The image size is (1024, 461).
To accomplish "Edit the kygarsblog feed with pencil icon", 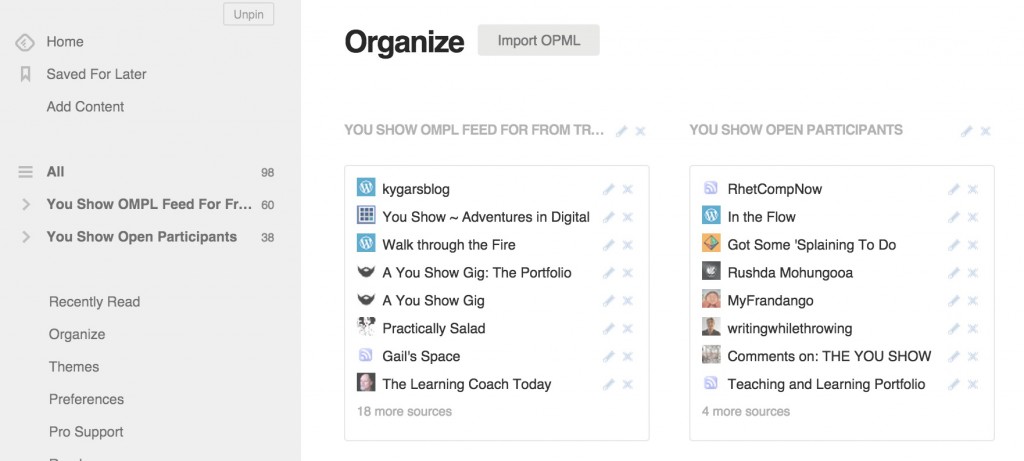I will [609, 189].
